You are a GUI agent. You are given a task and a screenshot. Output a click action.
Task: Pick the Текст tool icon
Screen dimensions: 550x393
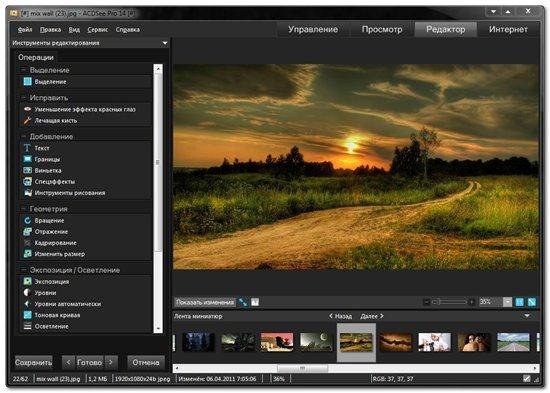pyautogui.click(x=27, y=148)
